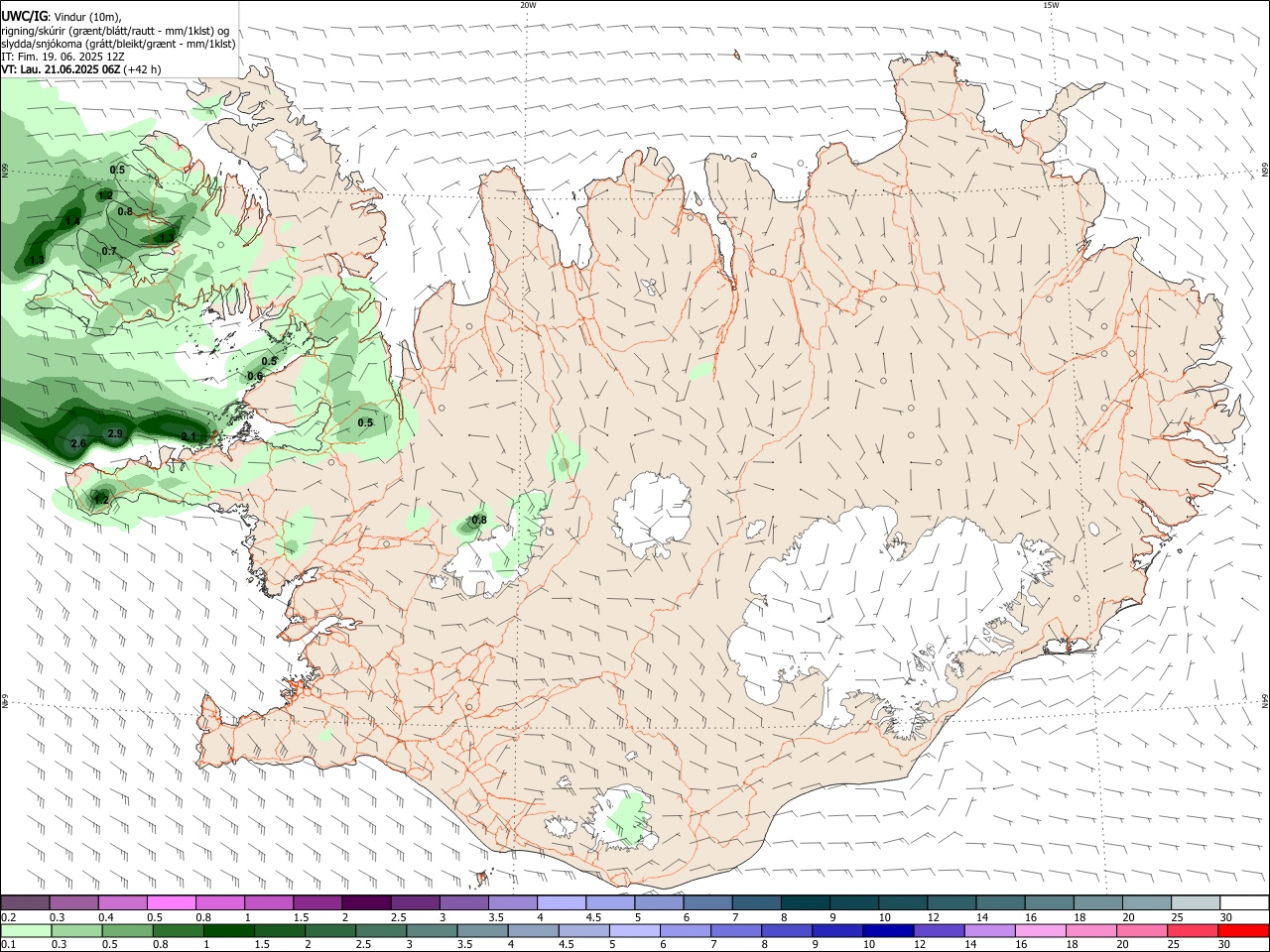1270x952 pixels.
Task: Click the 0.8 value below the 1.2 value
Action: (x=125, y=211)
